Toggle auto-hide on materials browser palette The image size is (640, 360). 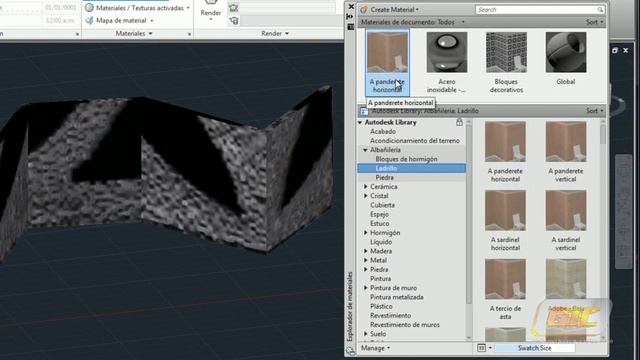pos(350,17)
